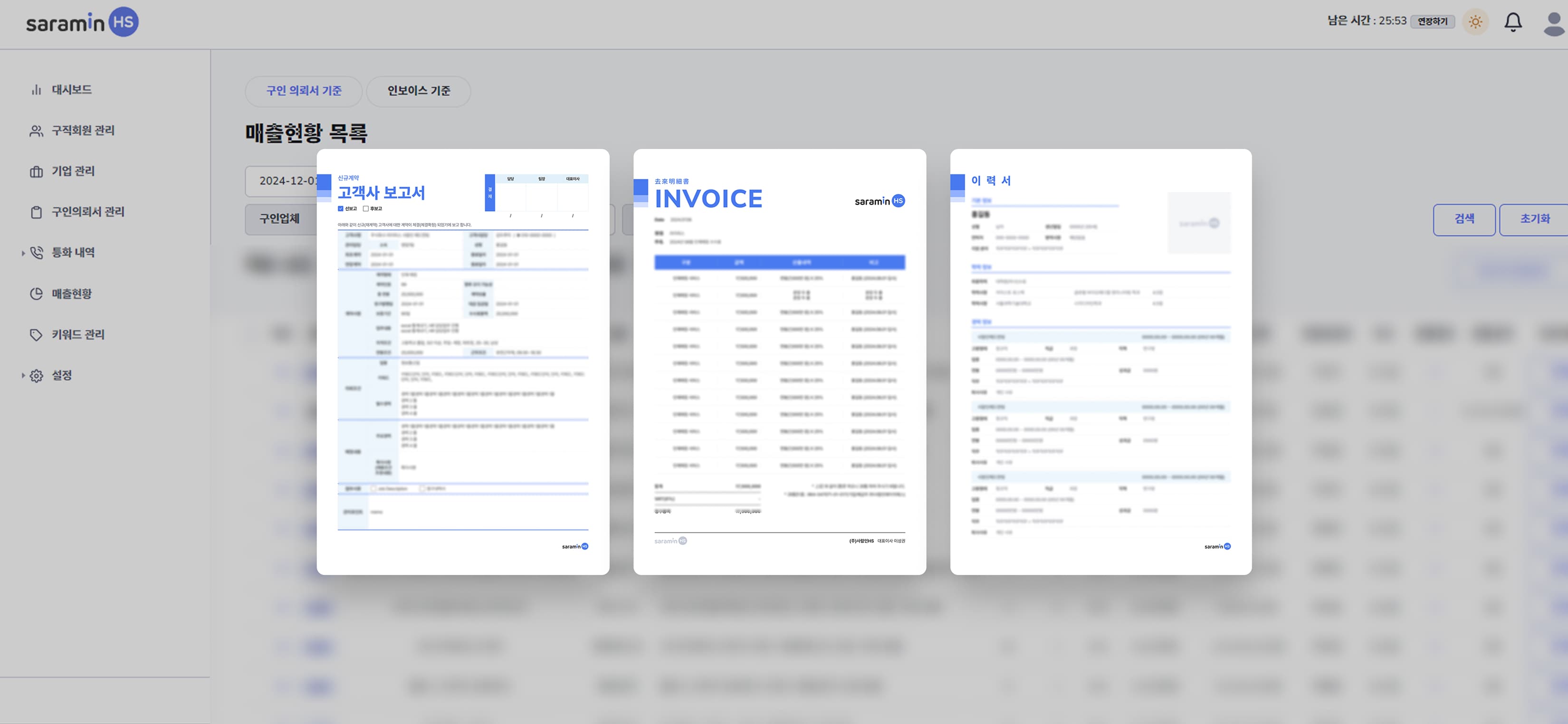Click the 통화 내역 phone icon
The height and width of the screenshot is (724, 1568).
point(37,252)
